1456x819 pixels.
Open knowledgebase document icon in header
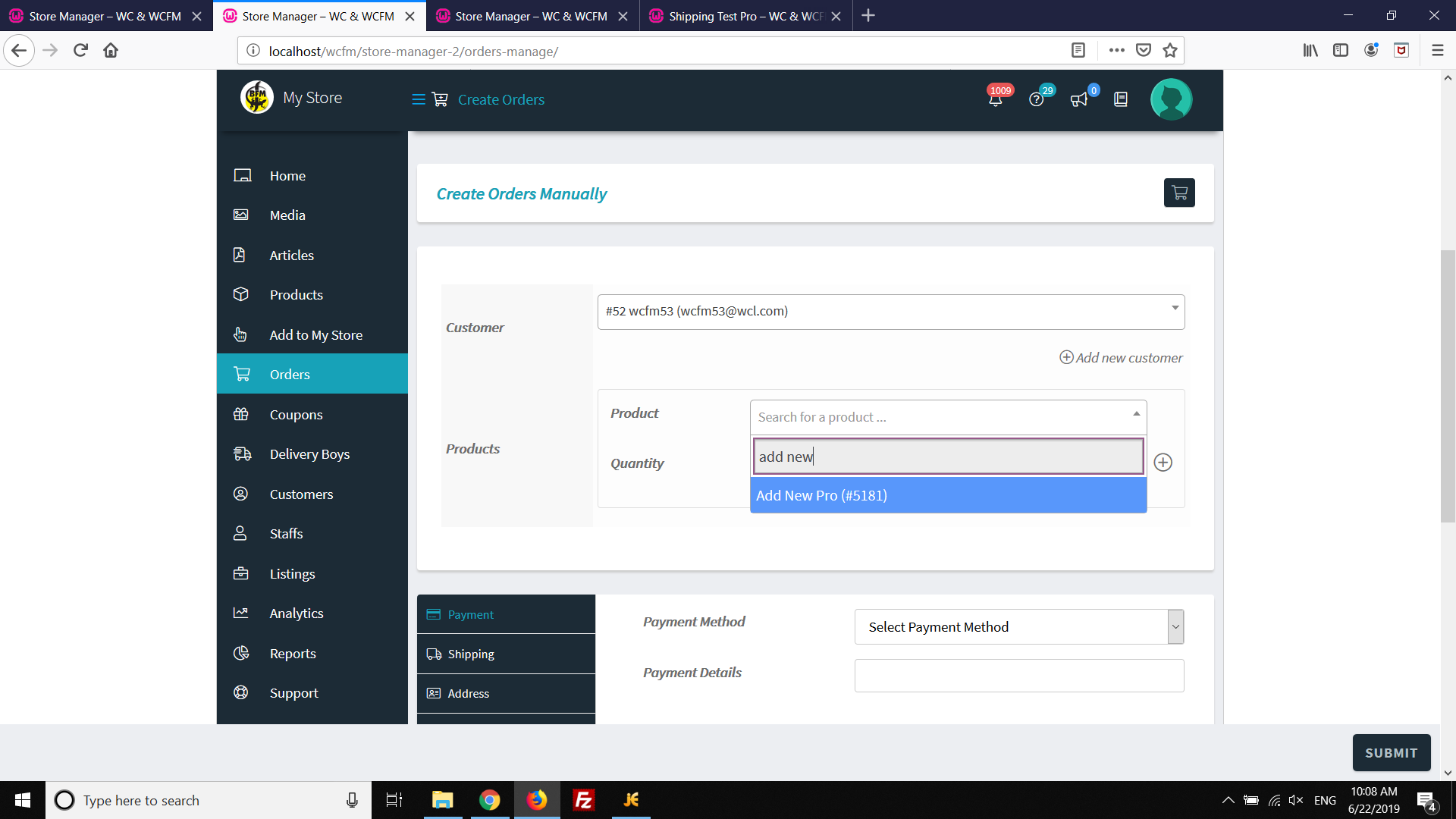click(x=1121, y=99)
